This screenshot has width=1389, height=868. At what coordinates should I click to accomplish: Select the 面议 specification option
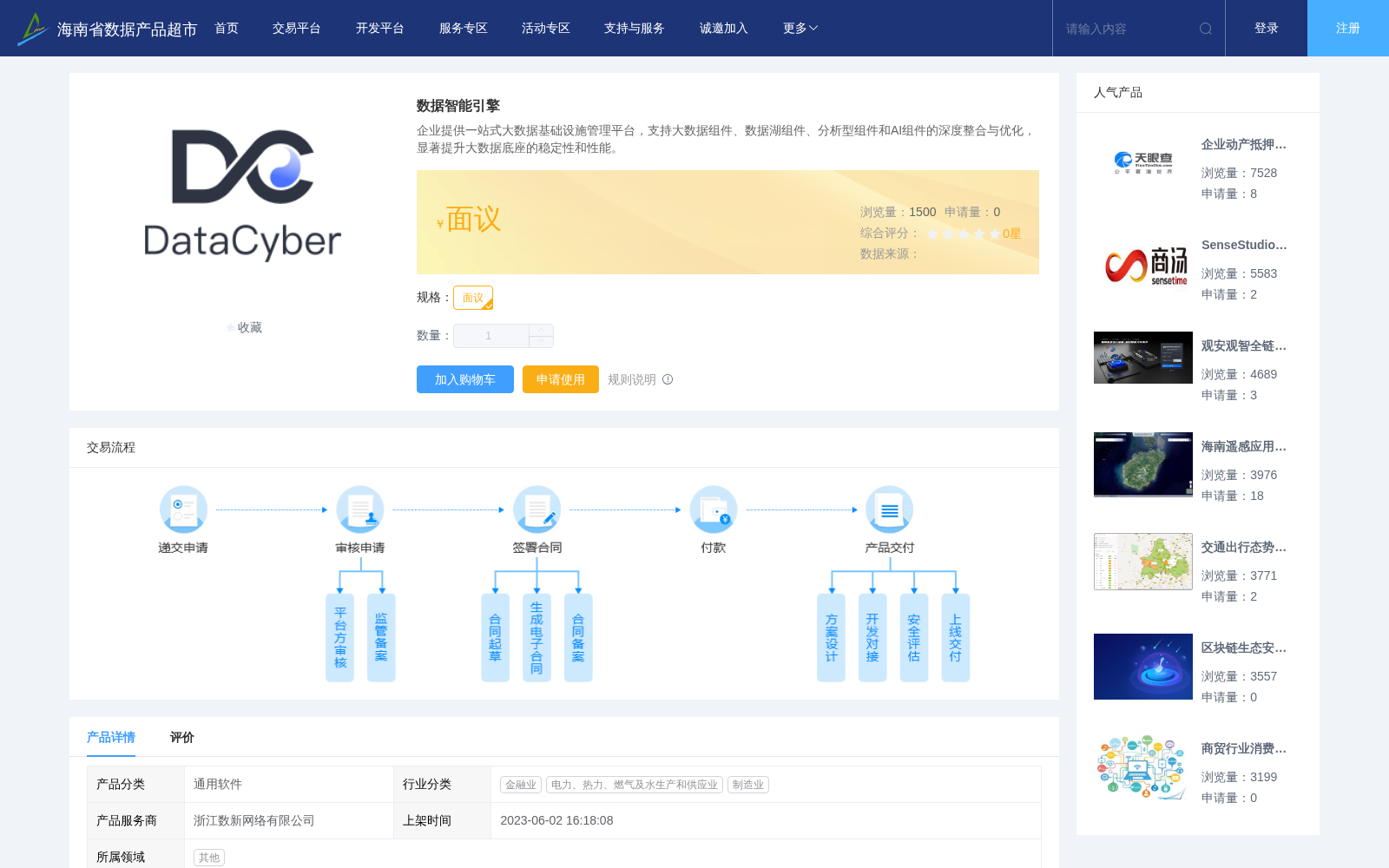tap(473, 298)
